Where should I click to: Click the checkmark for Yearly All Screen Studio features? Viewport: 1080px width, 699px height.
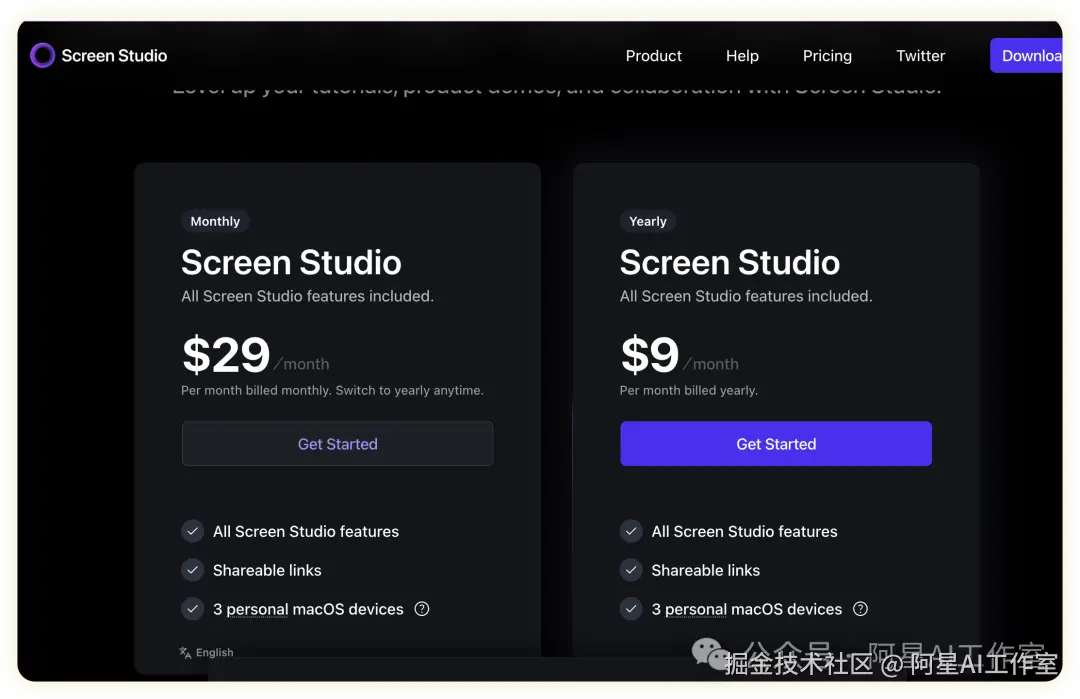(x=631, y=531)
